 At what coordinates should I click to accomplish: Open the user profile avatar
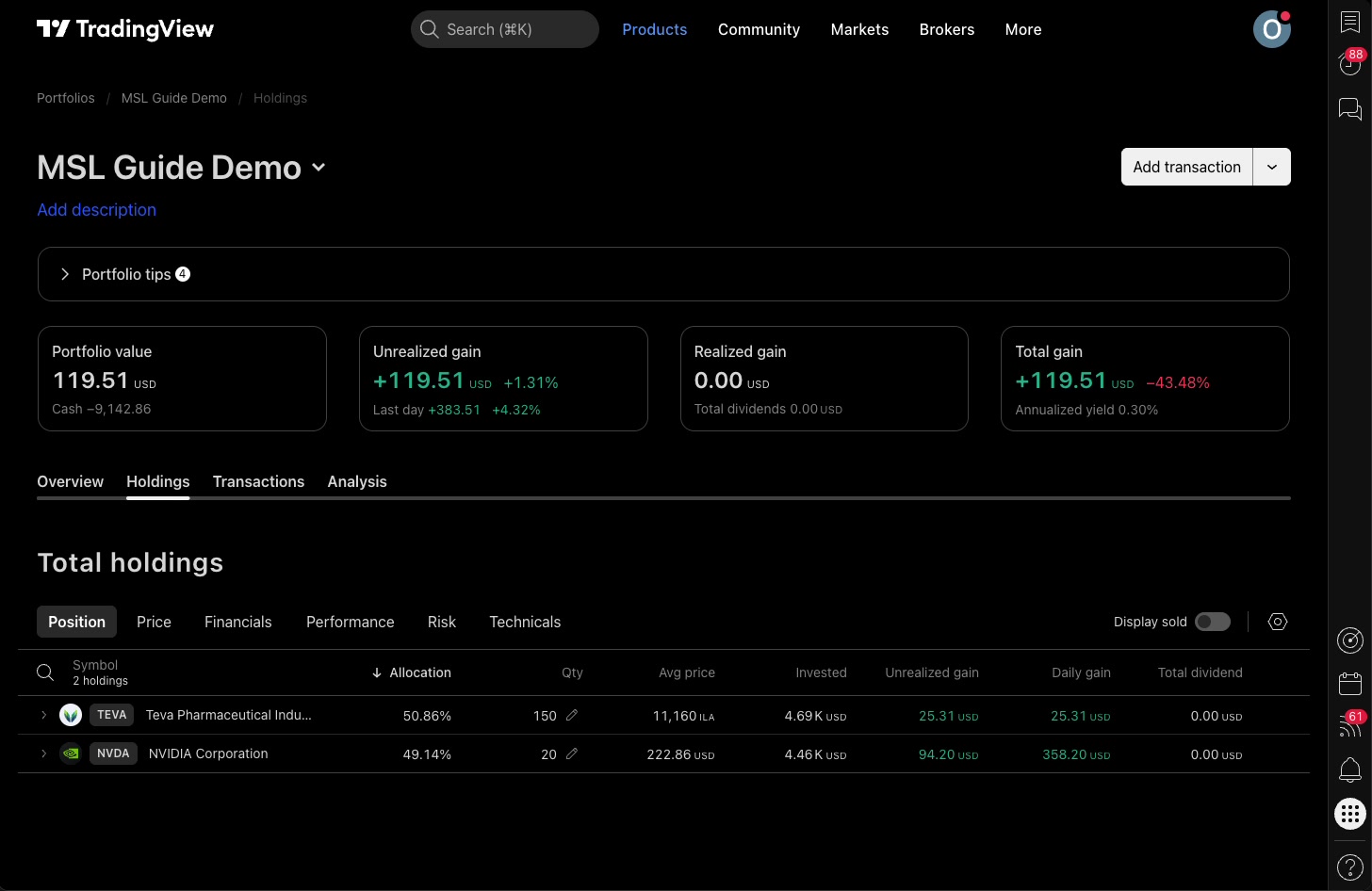[x=1271, y=29]
